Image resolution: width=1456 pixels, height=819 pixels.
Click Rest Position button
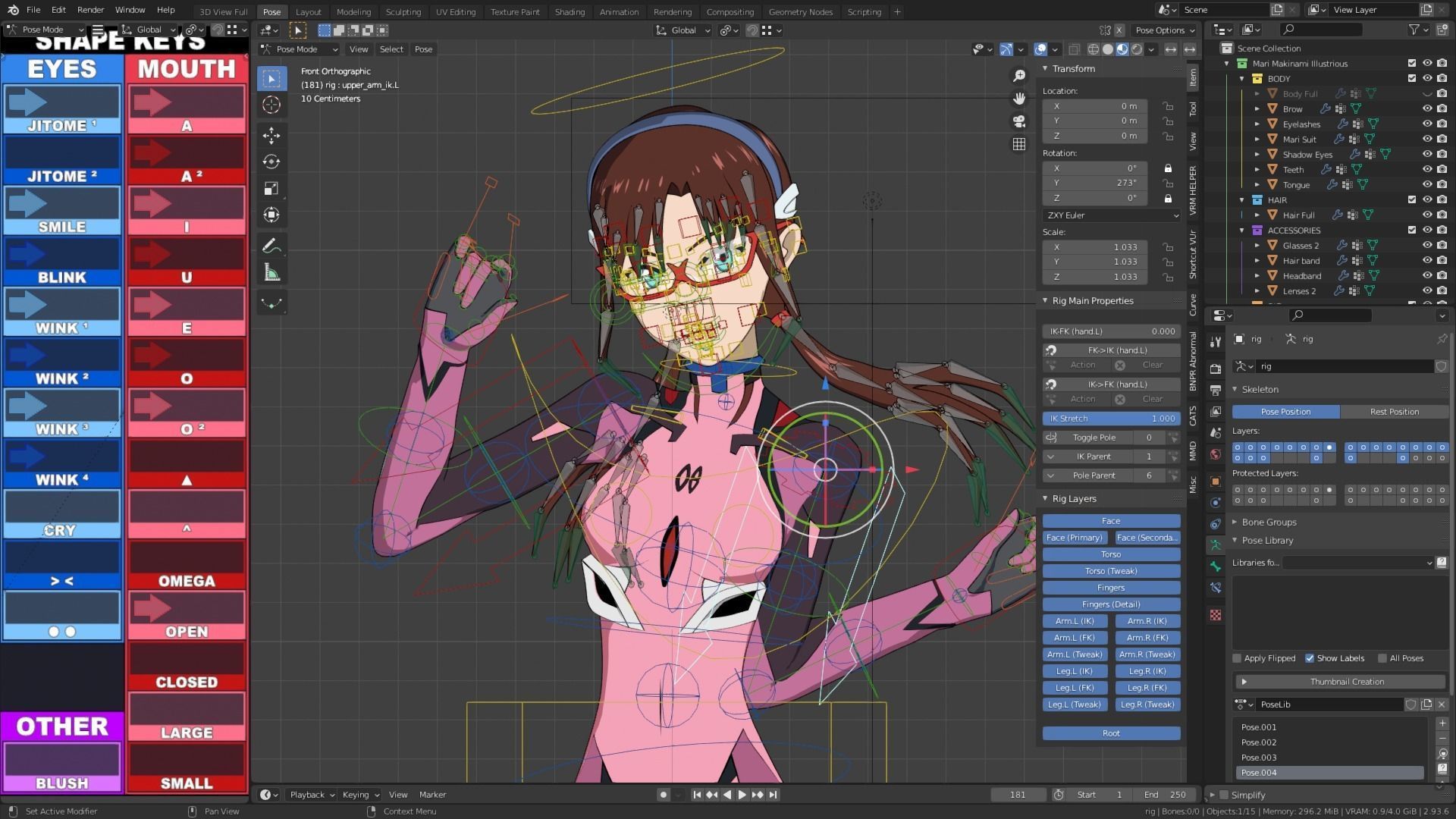(1394, 412)
